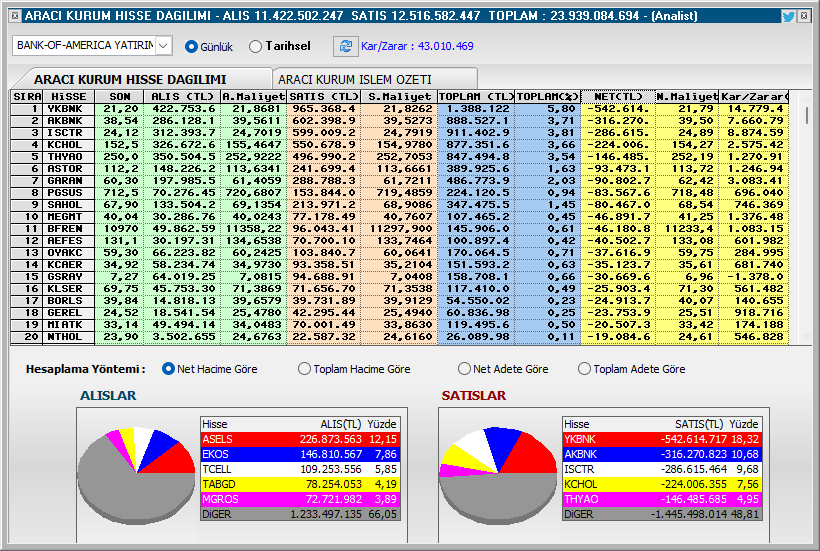
Task: Select the BFREN row in the table
Action: 400,229
